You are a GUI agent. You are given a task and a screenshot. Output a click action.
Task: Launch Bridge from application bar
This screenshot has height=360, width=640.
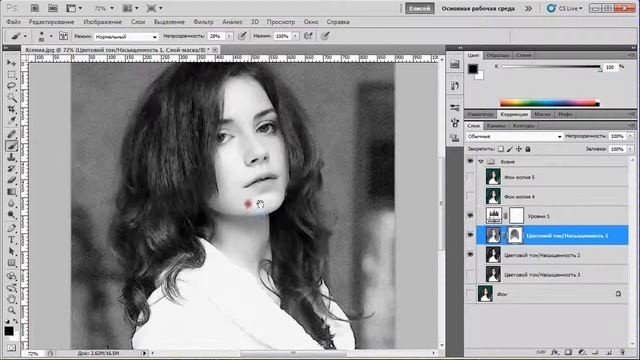(35, 8)
